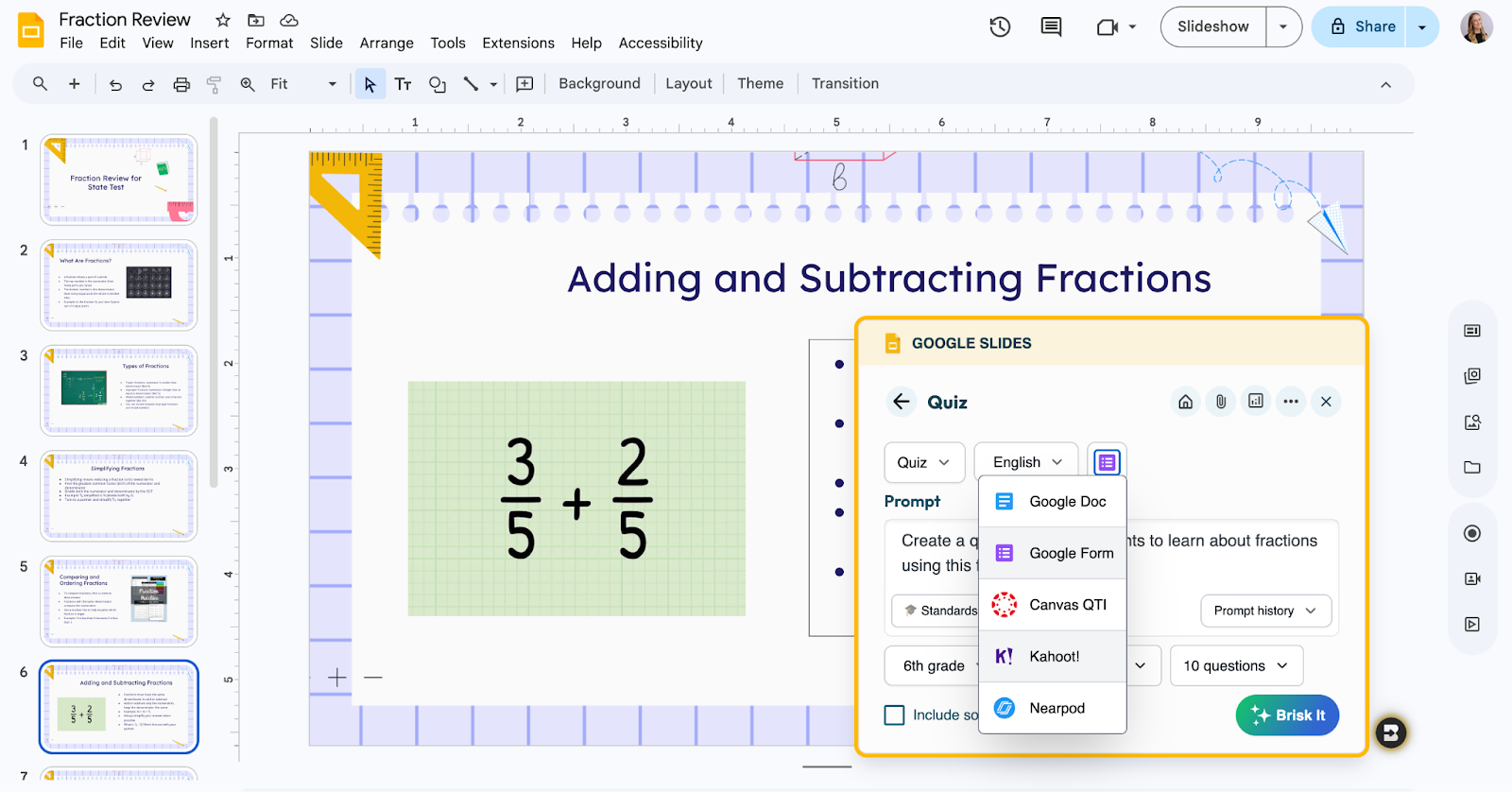The image size is (1512, 792).
Task: Select the line tool
Action: coord(471,84)
